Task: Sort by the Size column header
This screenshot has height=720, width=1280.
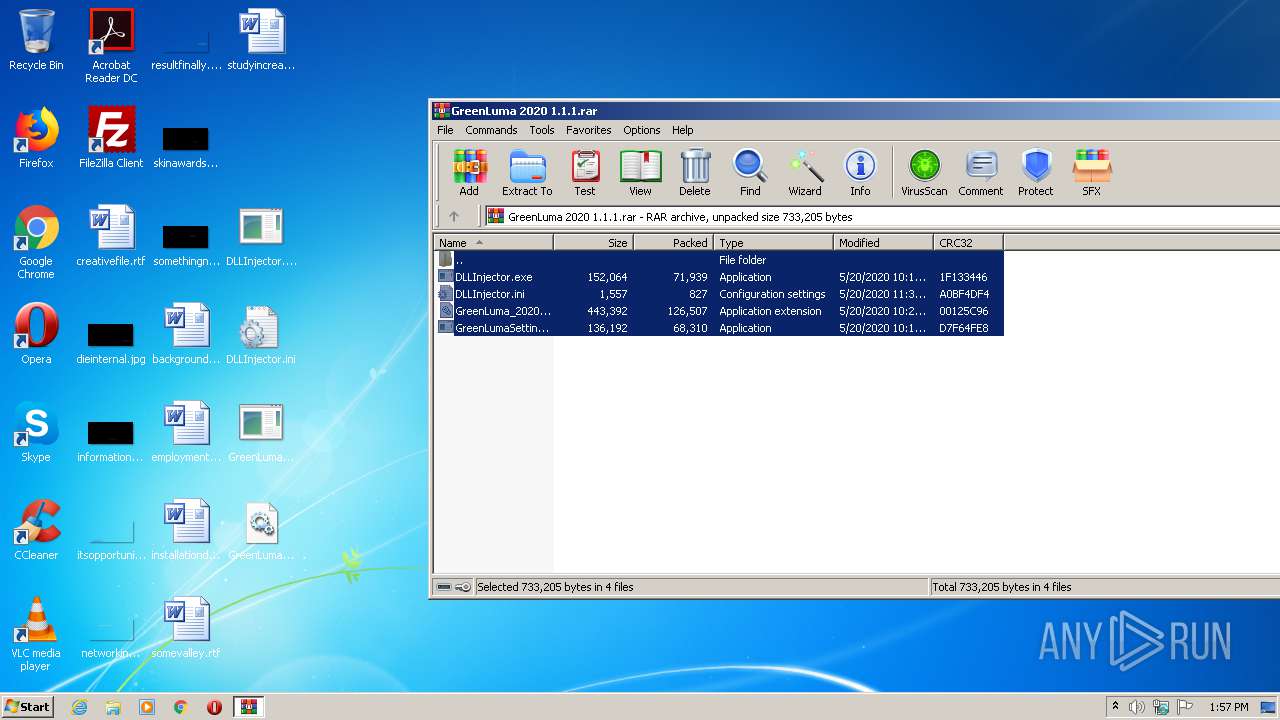Action: click(594, 243)
